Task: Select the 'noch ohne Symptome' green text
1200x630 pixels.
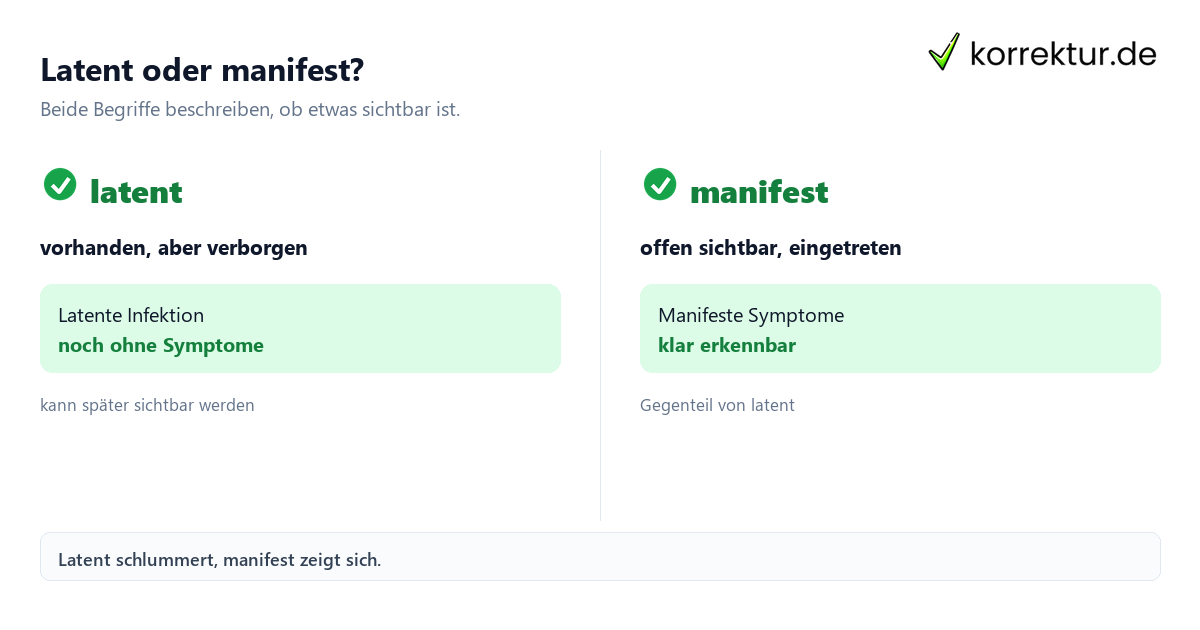Action: click(161, 345)
